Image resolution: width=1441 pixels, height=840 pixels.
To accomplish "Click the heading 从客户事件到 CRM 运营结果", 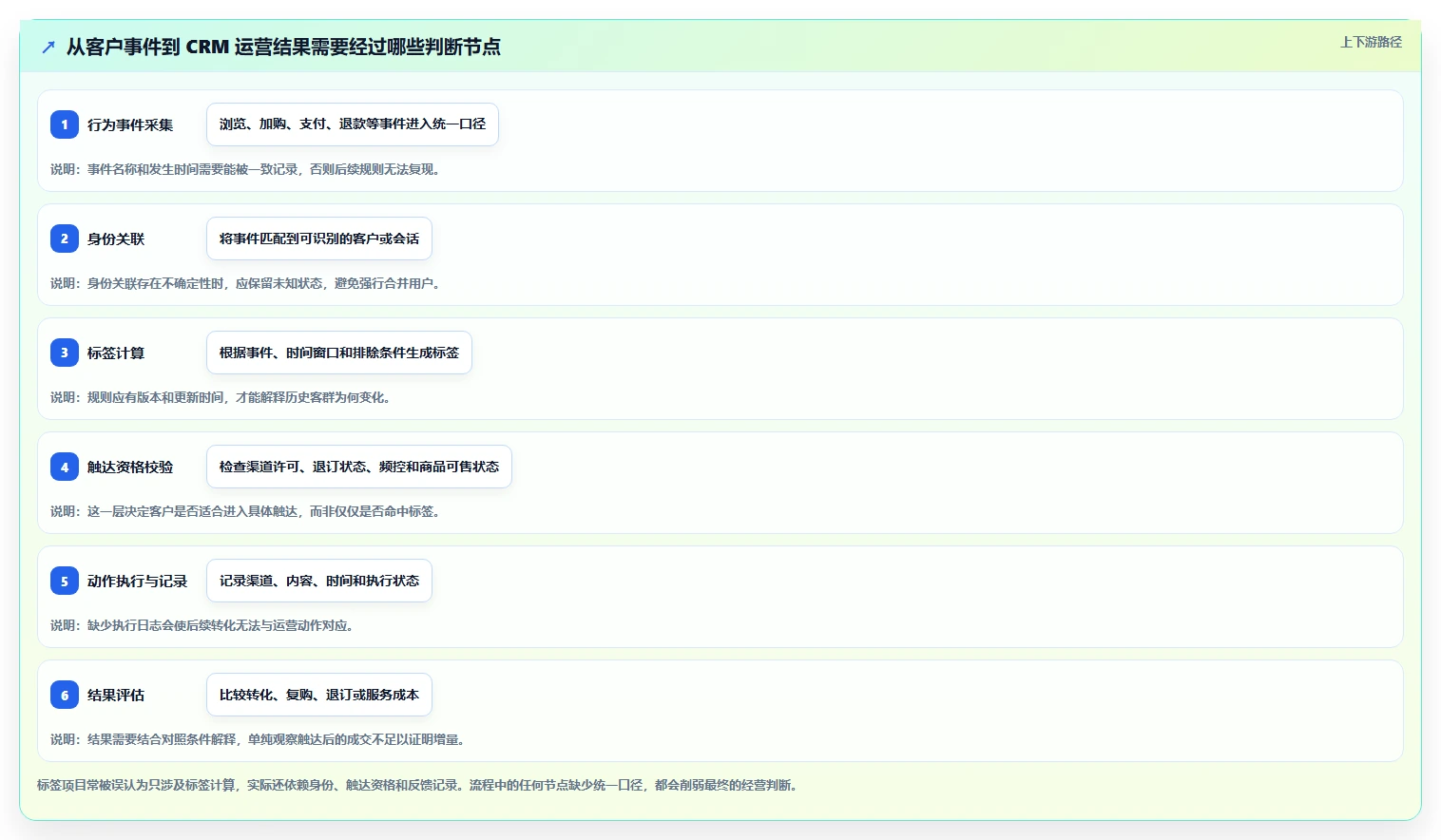I will [x=283, y=47].
